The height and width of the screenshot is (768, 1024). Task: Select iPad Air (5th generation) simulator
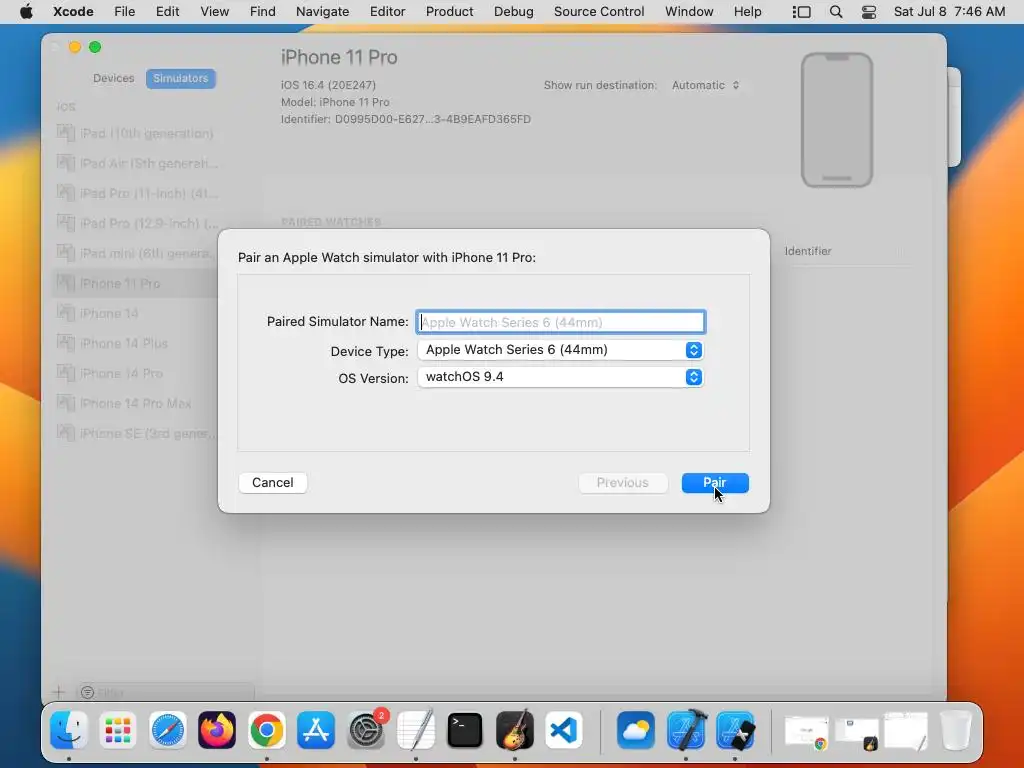click(136, 163)
